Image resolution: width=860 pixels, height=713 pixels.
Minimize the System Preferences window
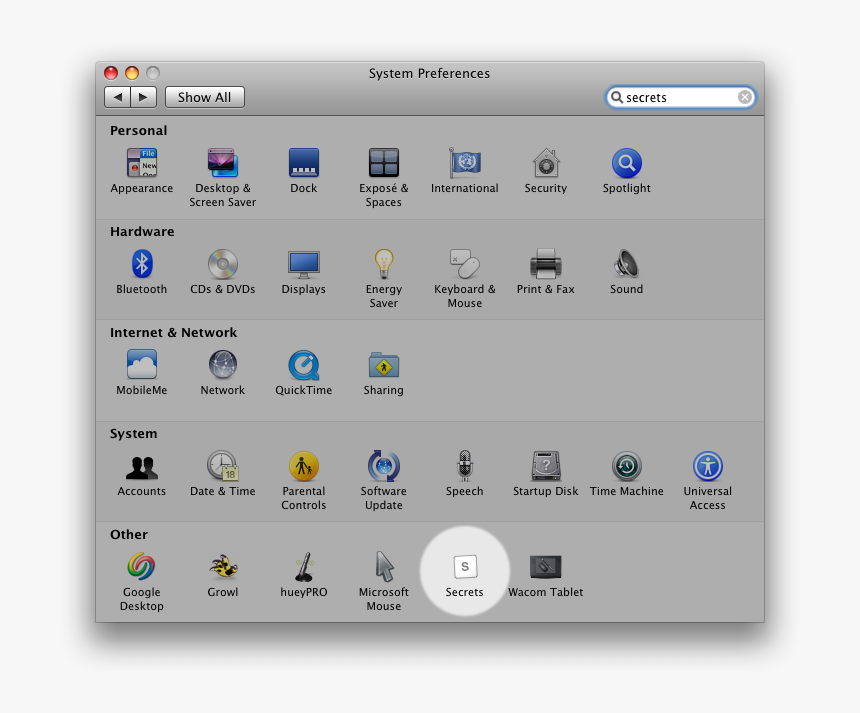[132, 73]
